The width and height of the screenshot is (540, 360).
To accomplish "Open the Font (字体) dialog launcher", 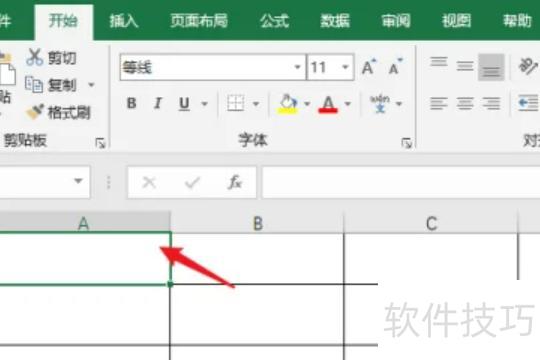I will click(x=406, y=143).
